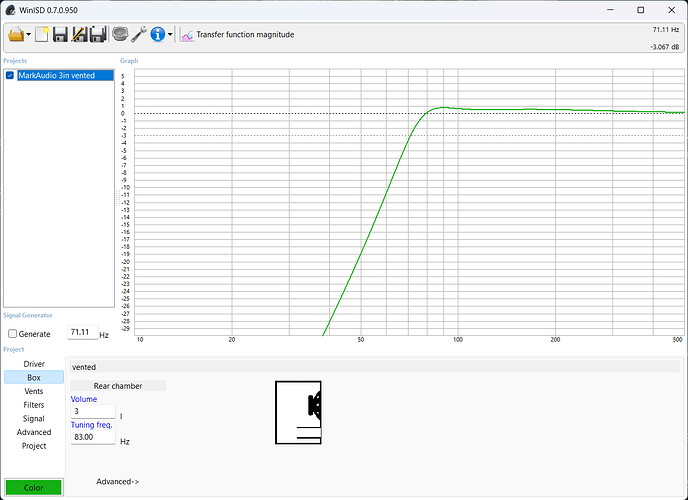688x500 pixels.
Task: Open settings with the wrench icon
Action: point(139,35)
